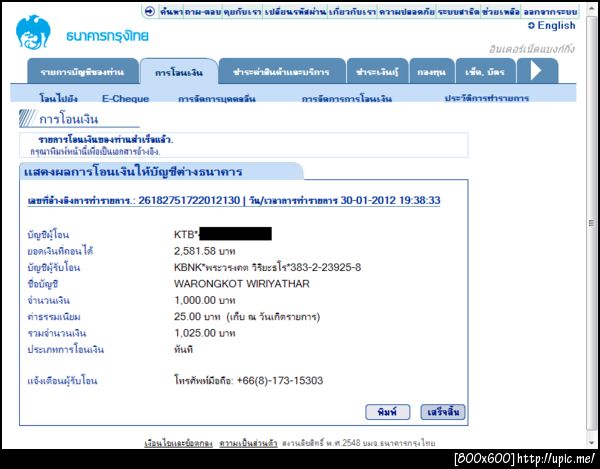Select โอนไปยัง submenu item
The width and height of the screenshot is (600, 469).
click(59, 98)
